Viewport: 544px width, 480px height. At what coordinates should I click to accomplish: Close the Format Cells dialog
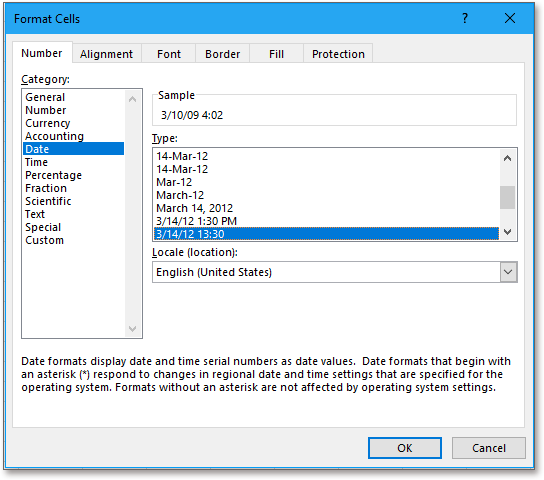tap(510, 18)
